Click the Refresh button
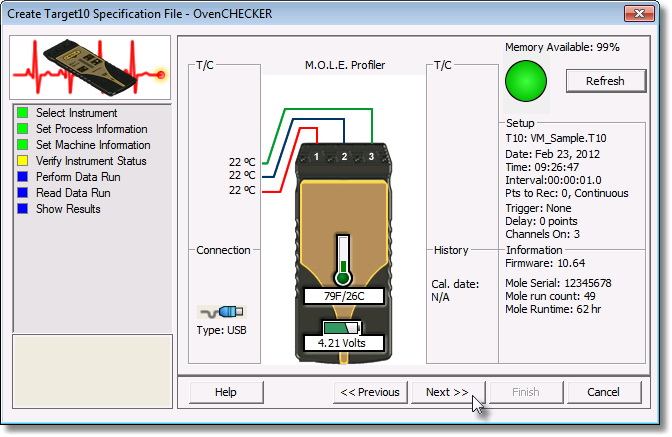The height and width of the screenshot is (437, 672). point(606,81)
